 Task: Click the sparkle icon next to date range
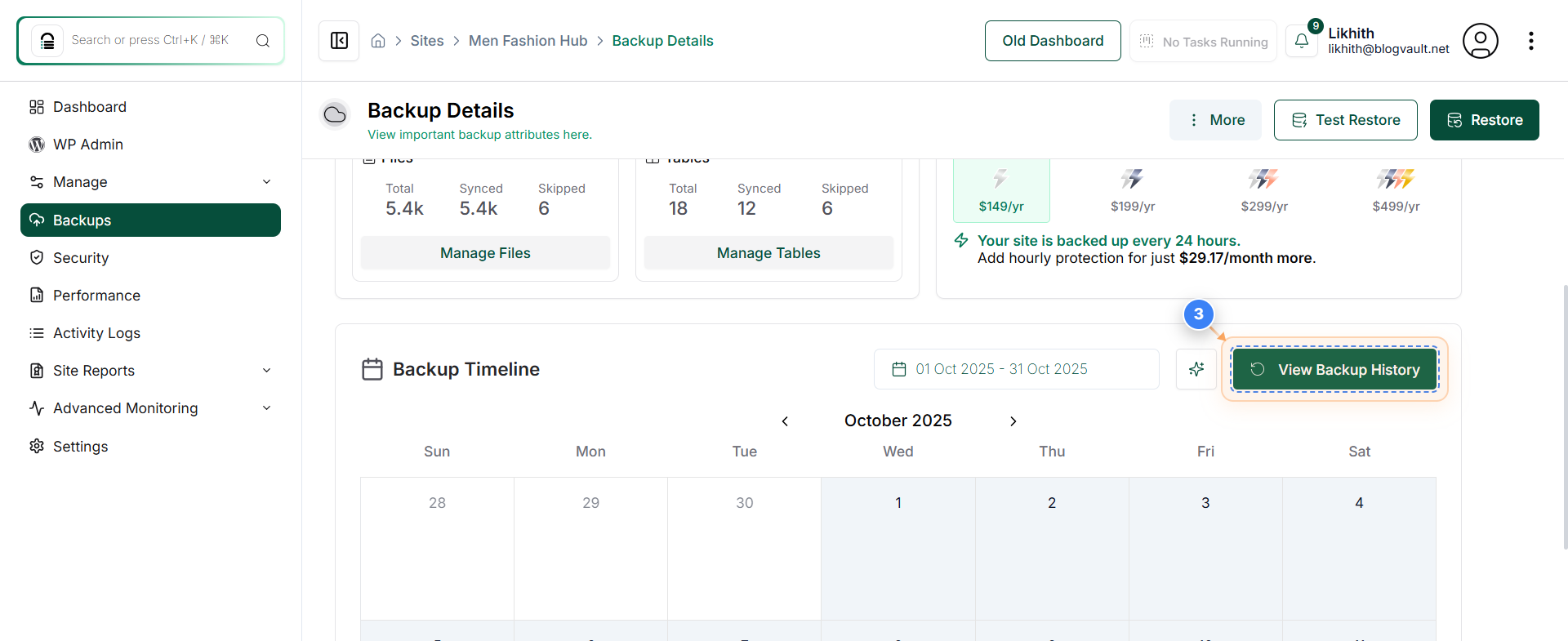point(1196,369)
